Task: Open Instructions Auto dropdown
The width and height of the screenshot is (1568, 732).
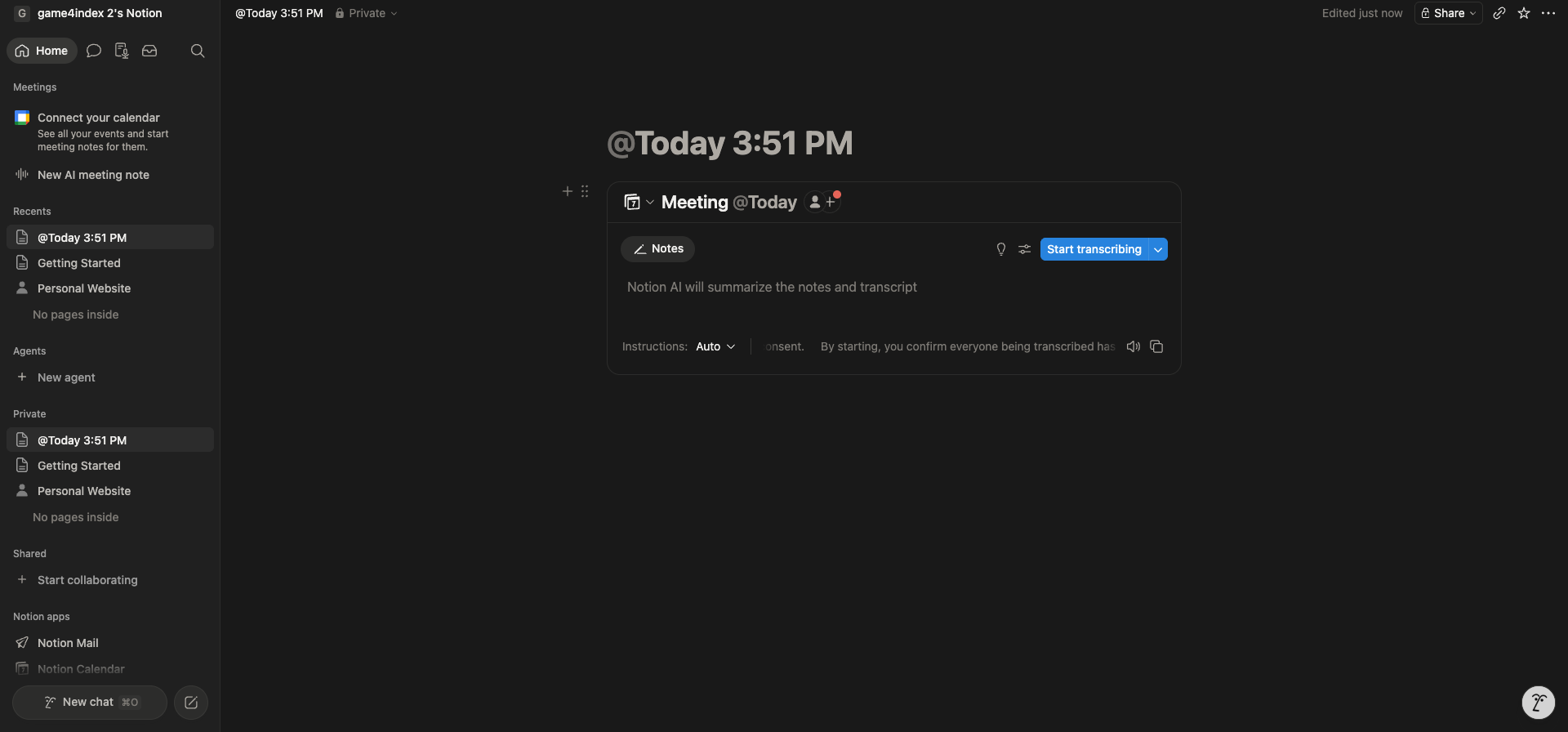Action: [x=715, y=346]
